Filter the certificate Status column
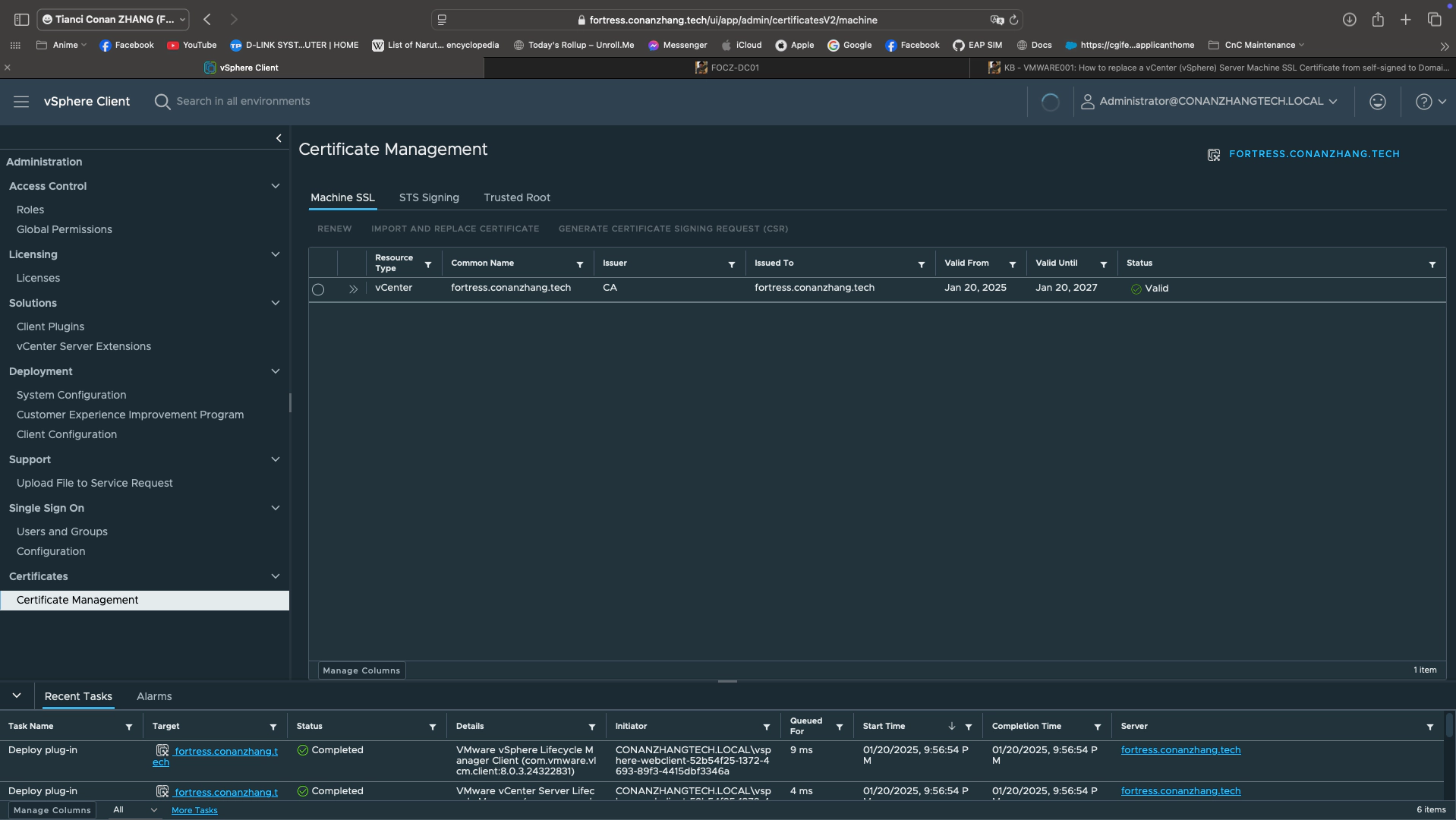This screenshot has height=820, width=1456. tap(1432, 264)
